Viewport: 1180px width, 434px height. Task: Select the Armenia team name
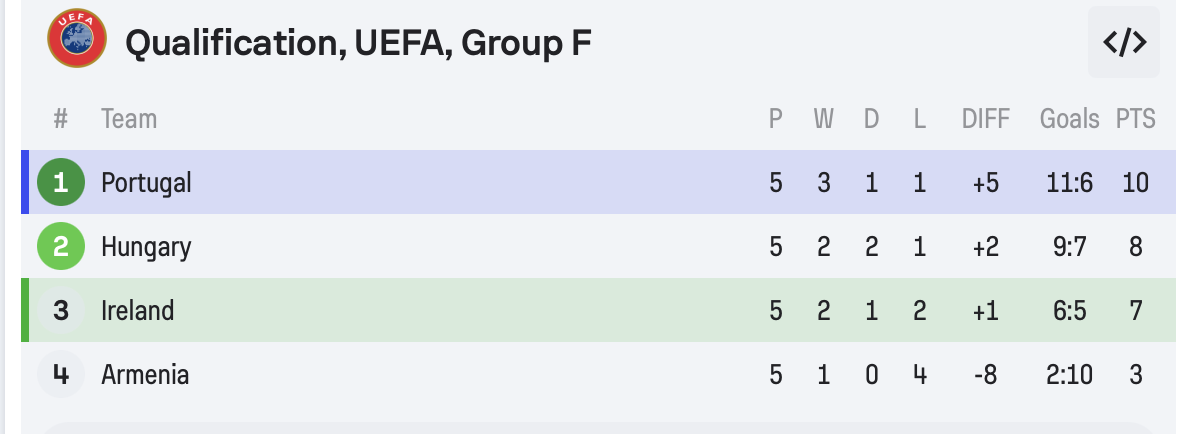145,374
